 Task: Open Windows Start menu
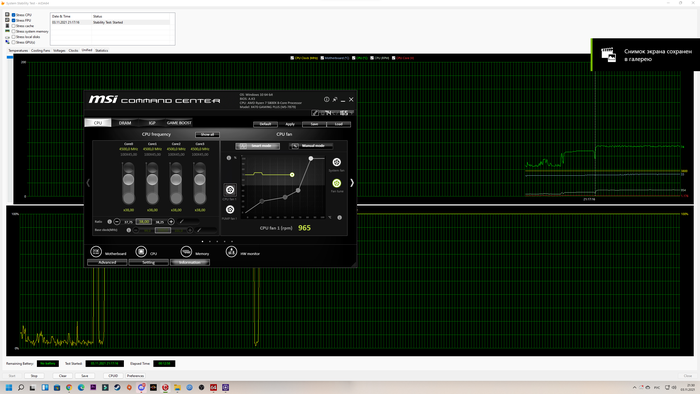pyautogui.click(x=8, y=387)
